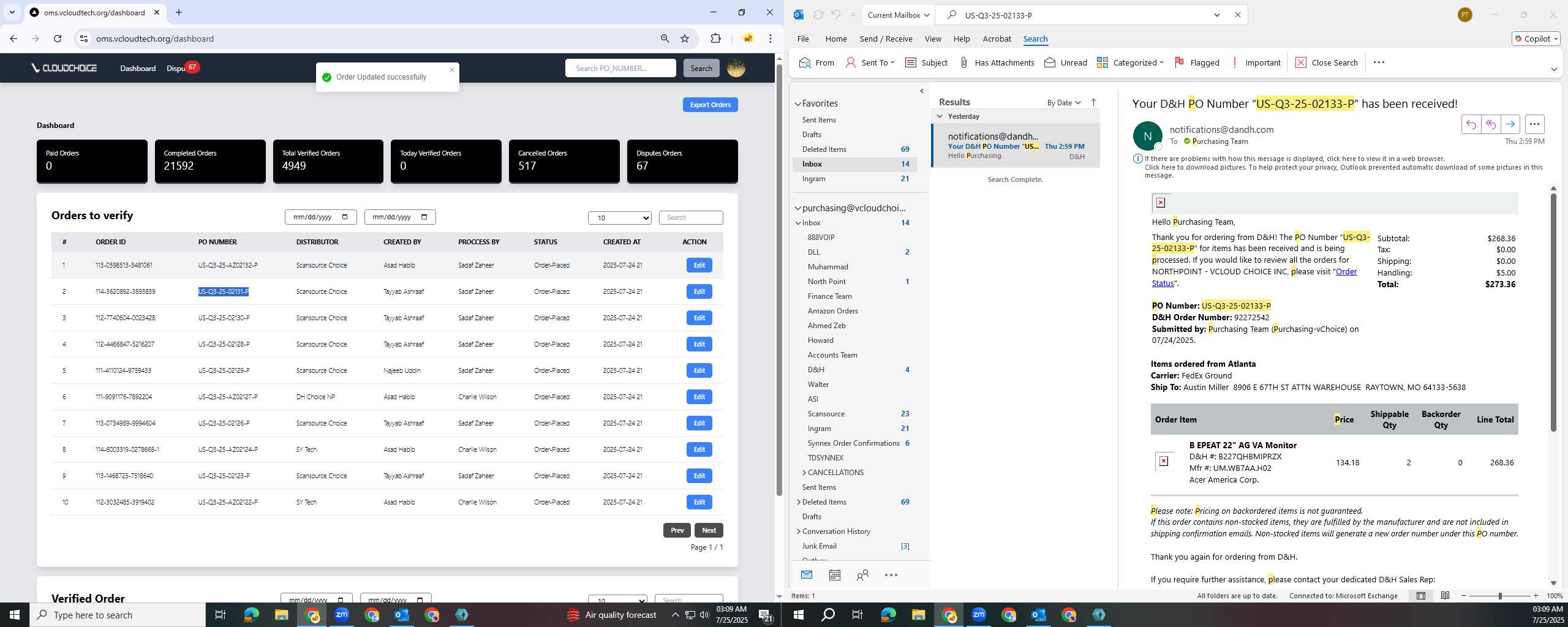Click the Reply arrow icon in email header
This screenshot has width=1568, height=627.
tap(1471, 124)
